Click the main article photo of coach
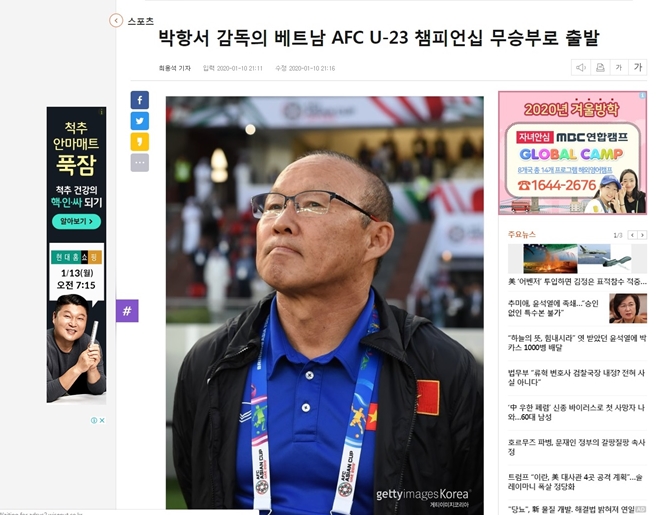The width and height of the screenshot is (660, 515). tap(325, 303)
